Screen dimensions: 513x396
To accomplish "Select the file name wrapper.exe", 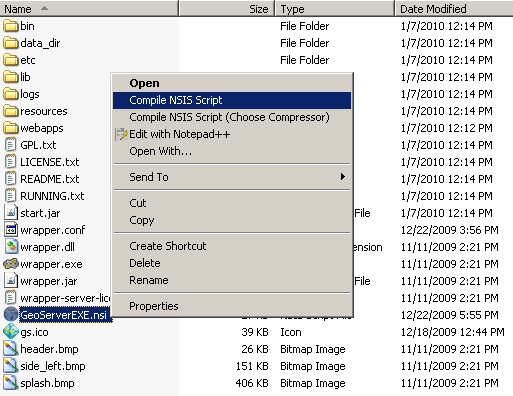I will click(x=51, y=264).
